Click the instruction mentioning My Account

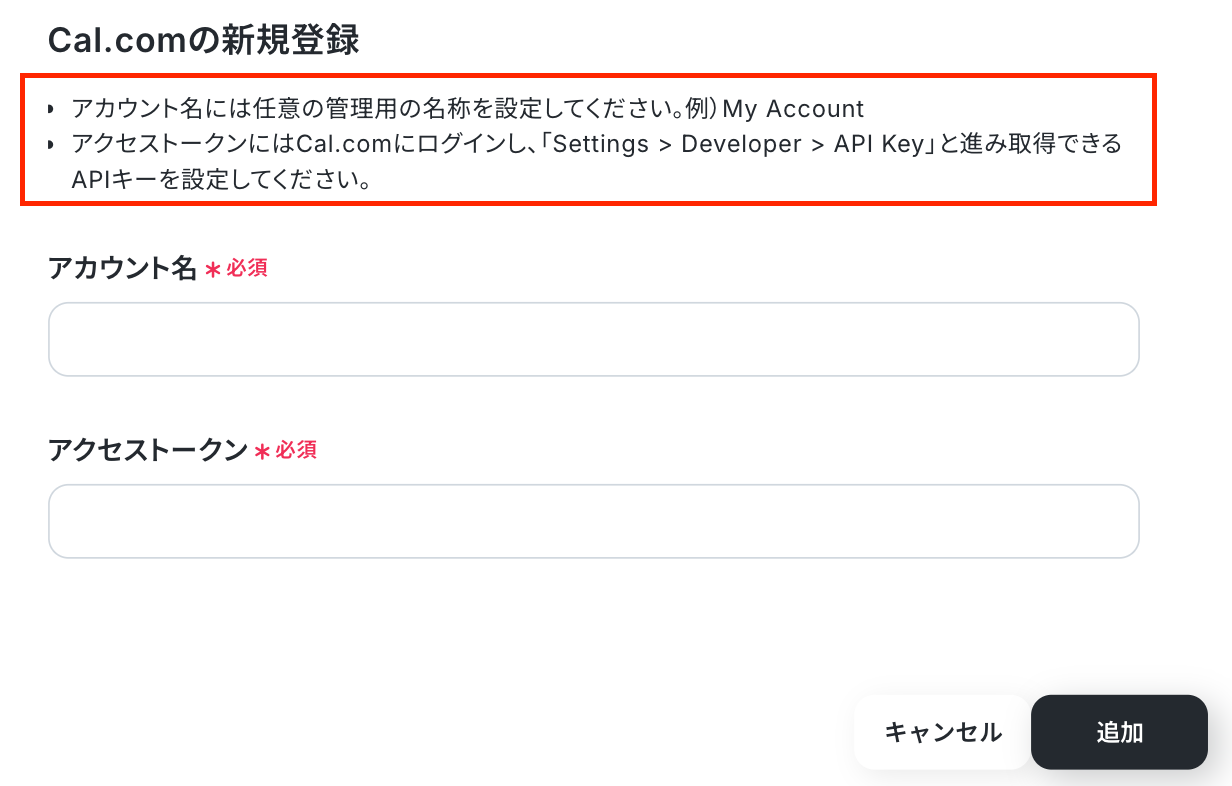(467, 108)
